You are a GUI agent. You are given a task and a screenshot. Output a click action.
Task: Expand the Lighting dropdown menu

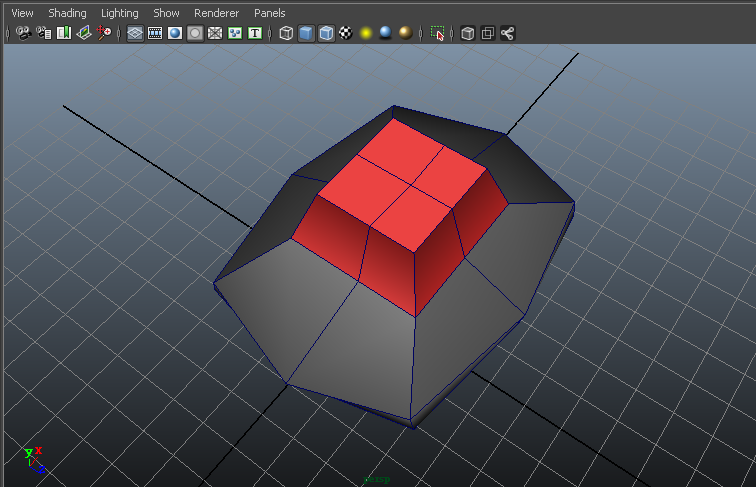(x=120, y=13)
